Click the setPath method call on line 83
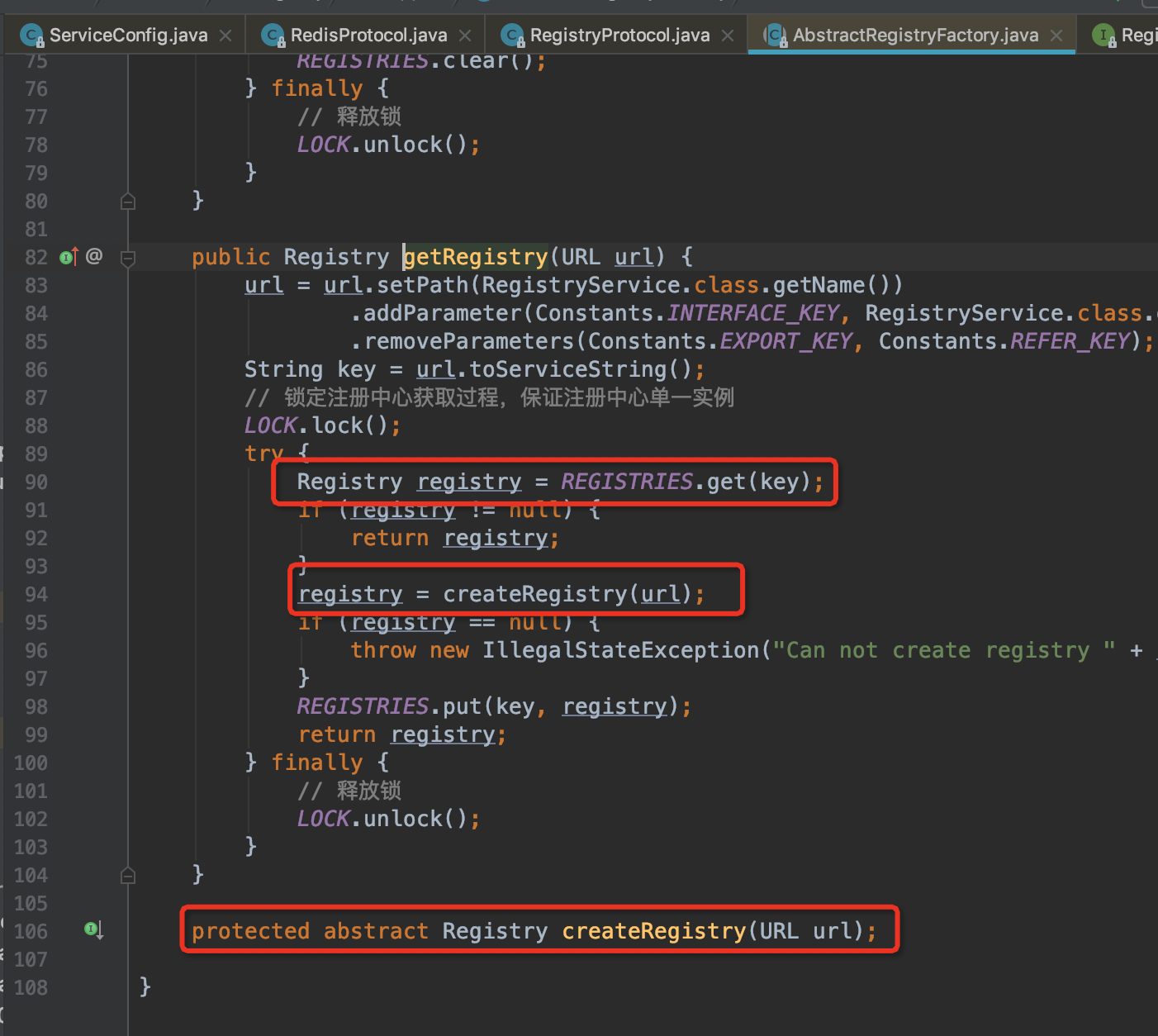1158x1036 pixels. (423, 285)
